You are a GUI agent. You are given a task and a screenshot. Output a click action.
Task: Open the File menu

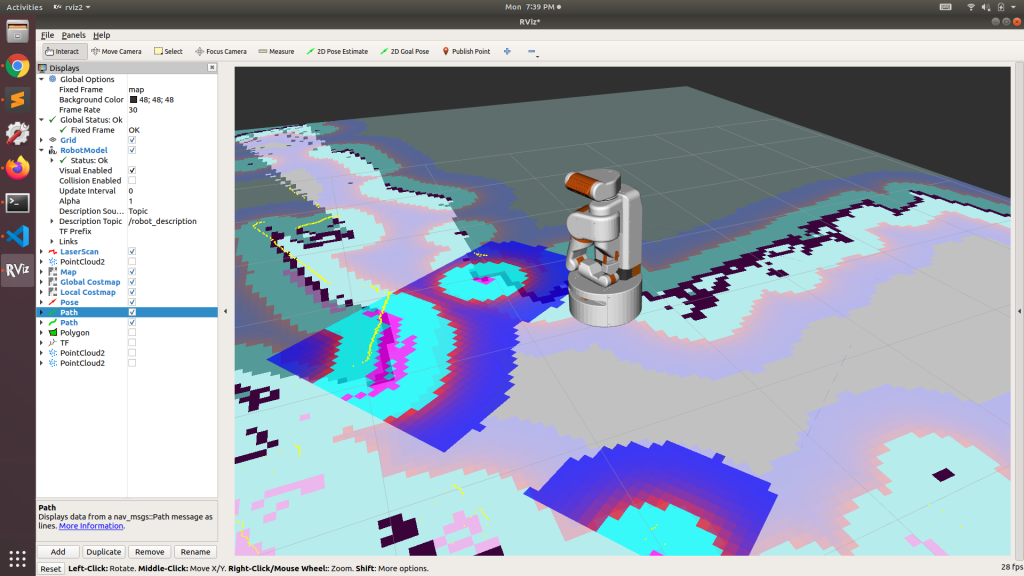(47, 35)
